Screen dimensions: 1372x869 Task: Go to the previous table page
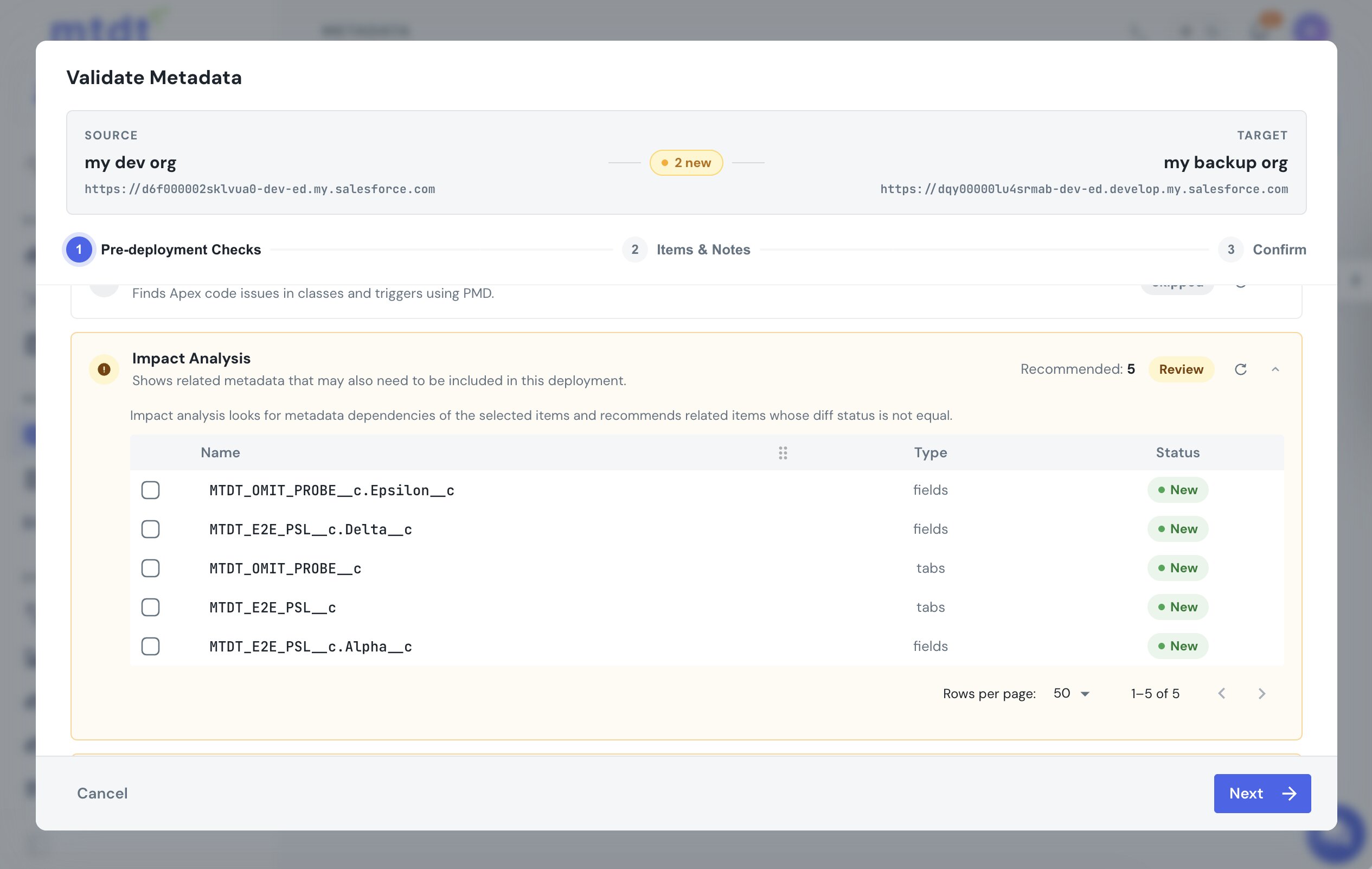tap(1222, 693)
